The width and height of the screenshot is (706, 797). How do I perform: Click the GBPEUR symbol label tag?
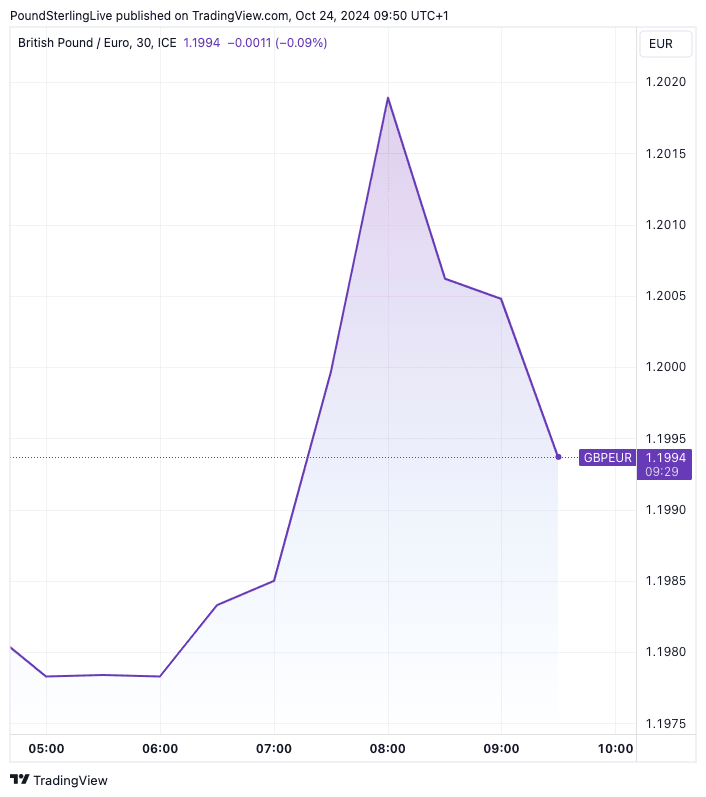click(x=607, y=458)
